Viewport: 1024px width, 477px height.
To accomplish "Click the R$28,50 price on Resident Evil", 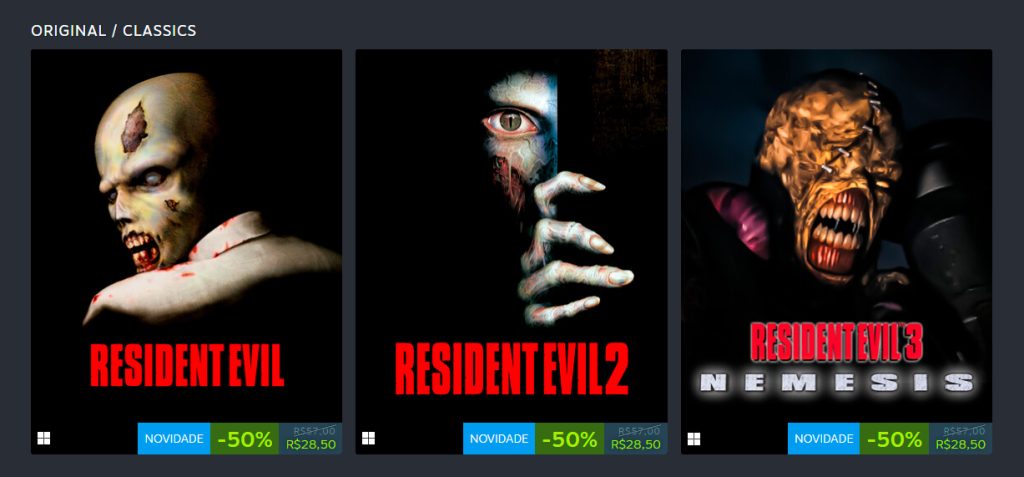I will (311, 445).
